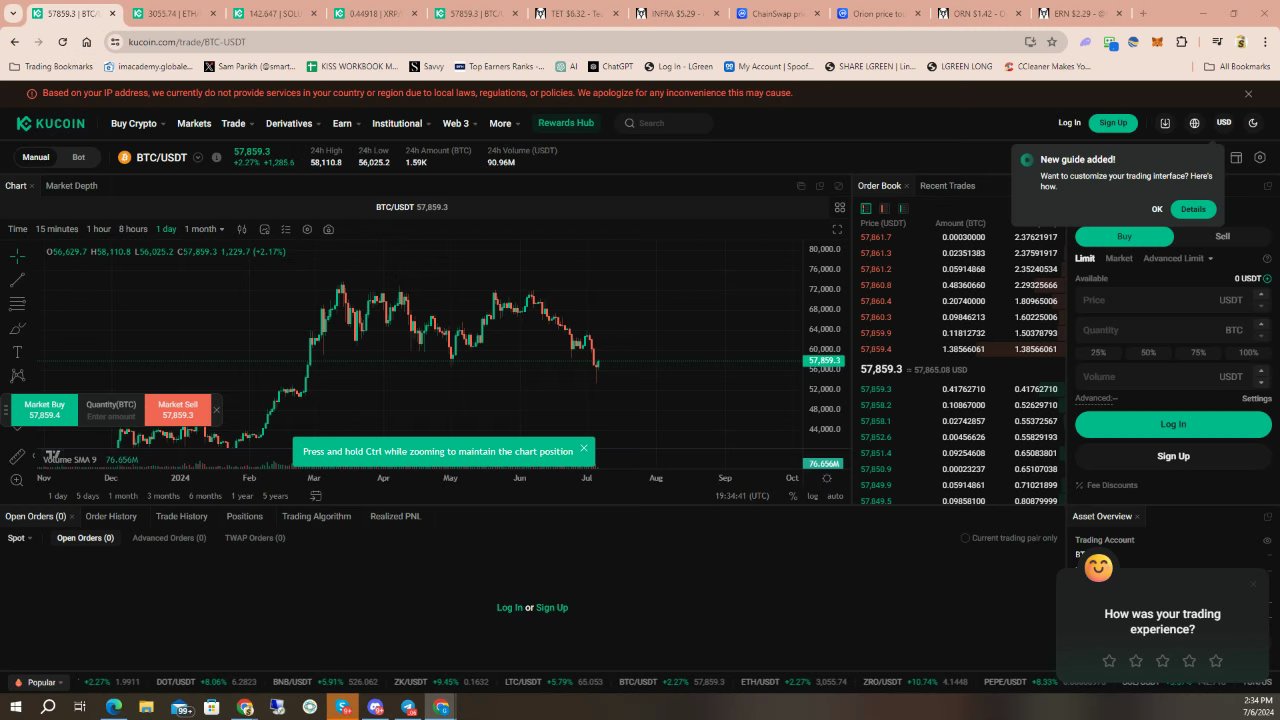The width and height of the screenshot is (1280, 720).
Task: Switch to Market Depth tab
Action: (72, 186)
